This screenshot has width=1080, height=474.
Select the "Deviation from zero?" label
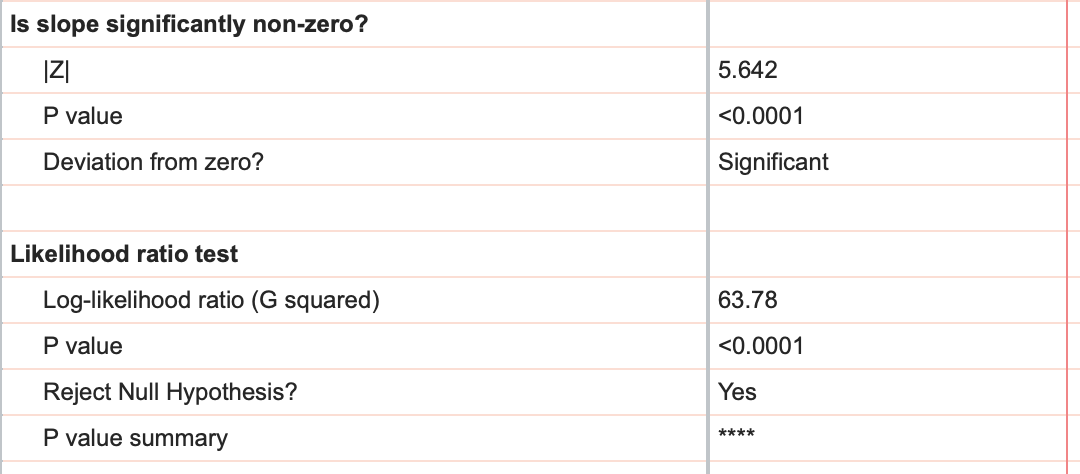153,162
